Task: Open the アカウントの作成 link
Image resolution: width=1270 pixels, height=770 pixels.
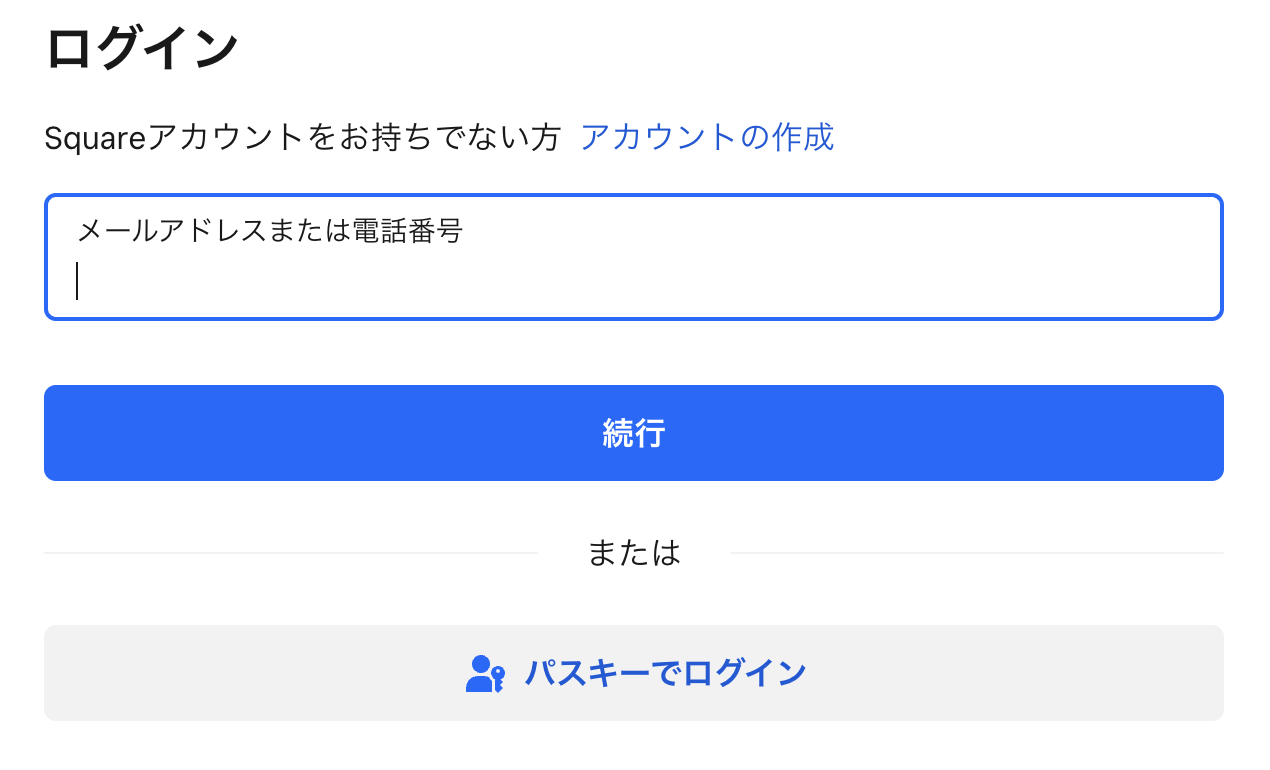Action: click(706, 137)
